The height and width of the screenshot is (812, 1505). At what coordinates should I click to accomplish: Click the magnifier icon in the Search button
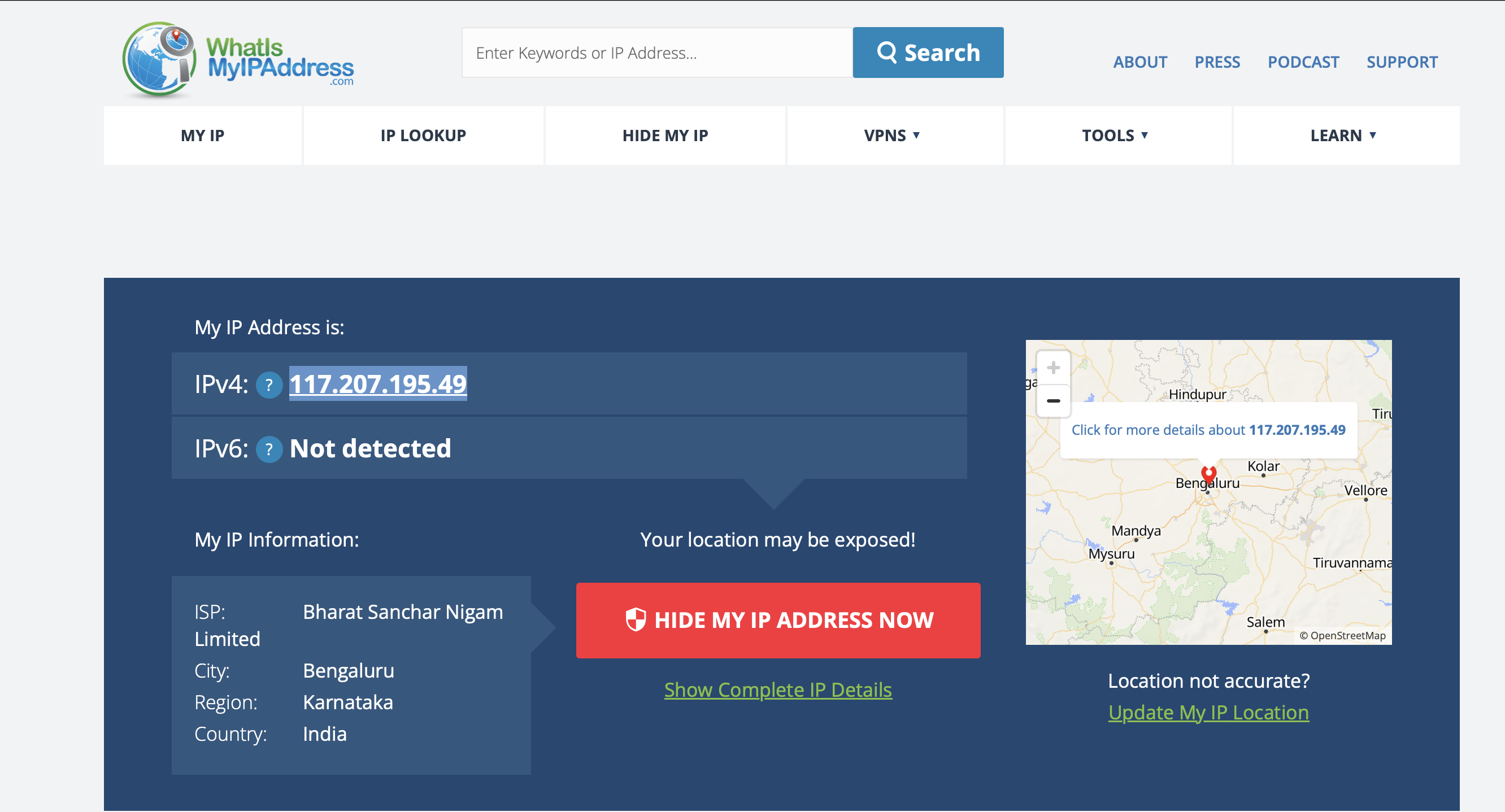coord(886,52)
